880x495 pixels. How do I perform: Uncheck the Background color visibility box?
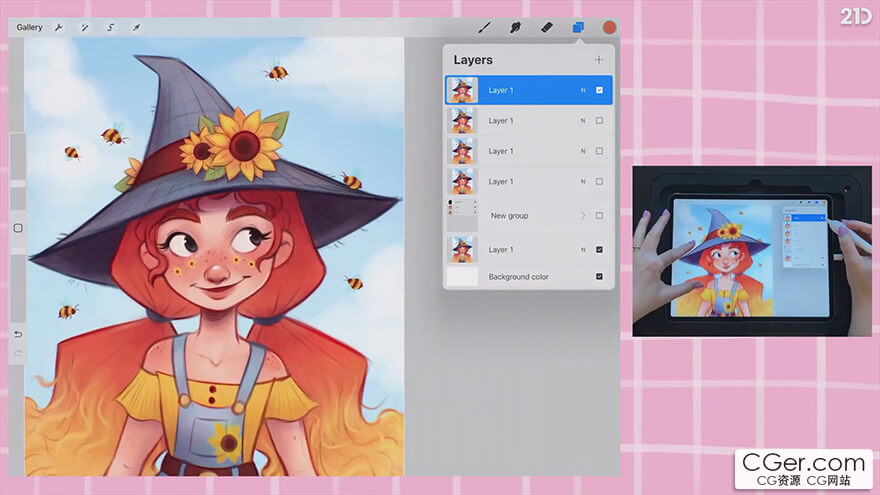coord(599,277)
